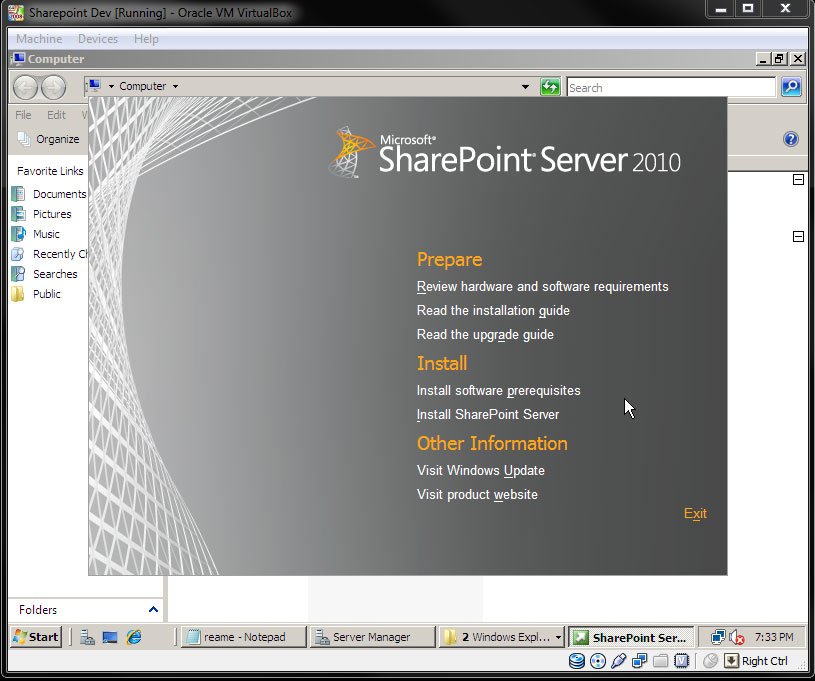This screenshot has height=681, width=815.
Task: Expand Folders pane chevron
Action: (x=153, y=609)
